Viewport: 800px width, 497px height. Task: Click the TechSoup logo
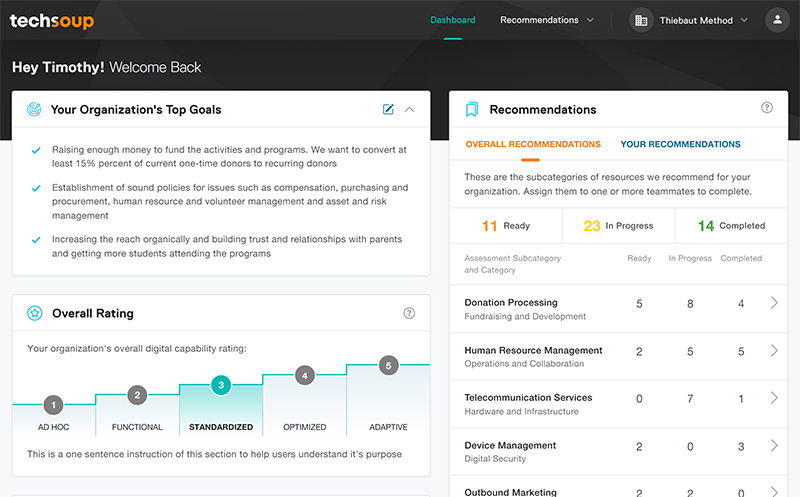(52, 20)
